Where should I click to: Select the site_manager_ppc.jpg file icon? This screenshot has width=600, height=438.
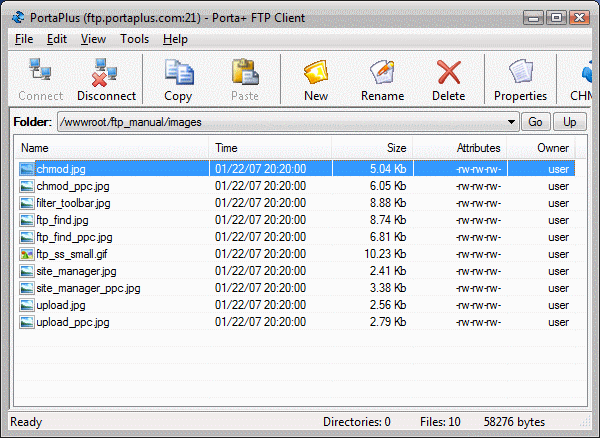(x=27, y=288)
